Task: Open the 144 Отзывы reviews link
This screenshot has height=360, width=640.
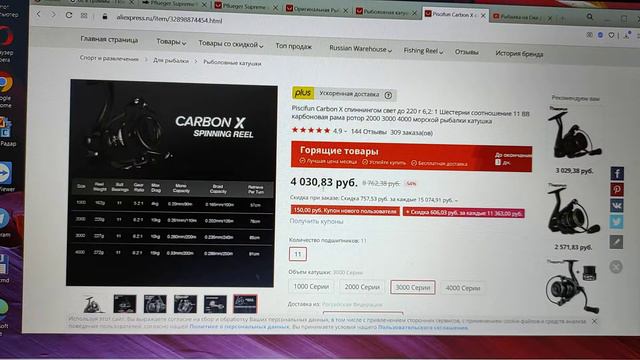Action: [x=369, y=132]
